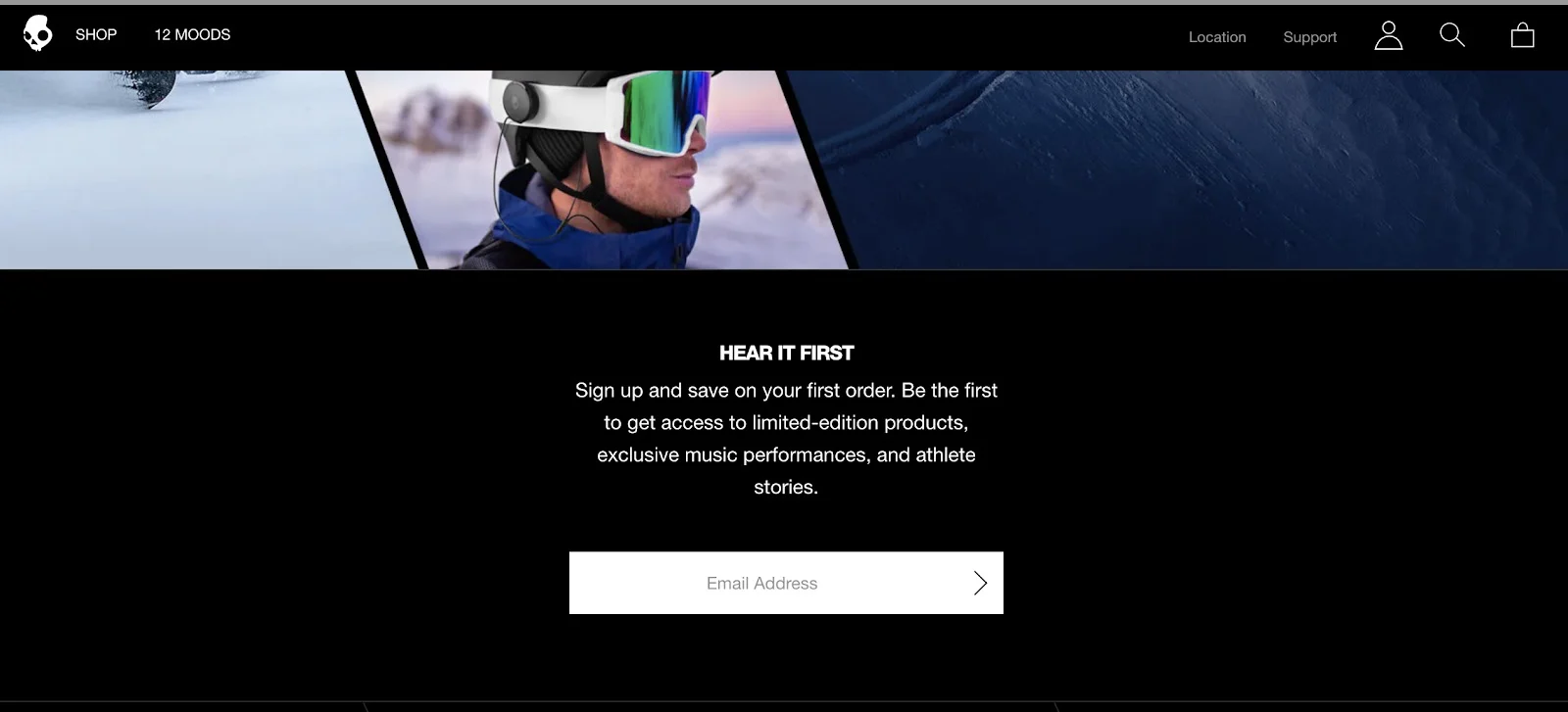Click the skier's green mirrored goggles

click(x=668, y=111)
